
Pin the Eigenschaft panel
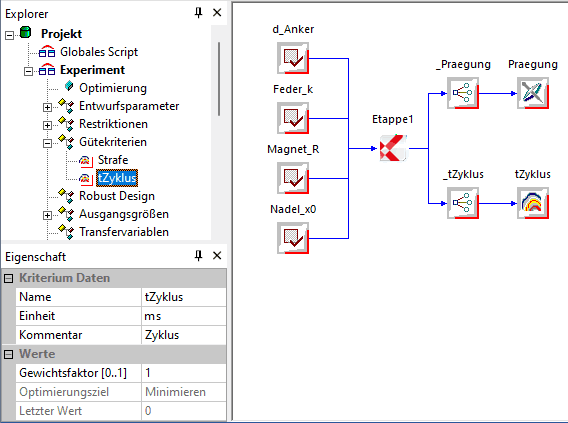[198, 256]
